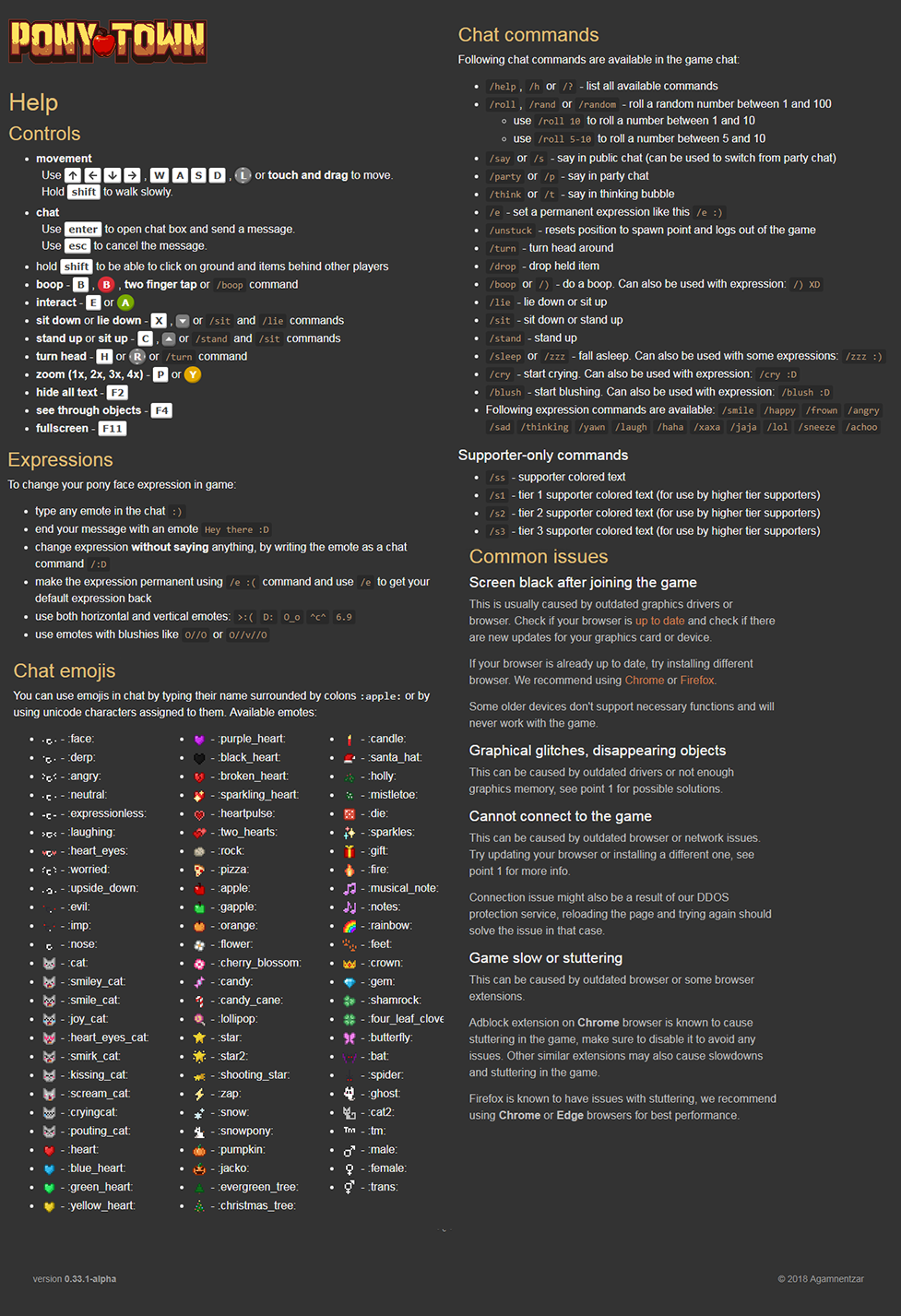The width and height of the screenshot is (901, 1316).
Task: Open the Chrome recommendation link
Action: 644,681
